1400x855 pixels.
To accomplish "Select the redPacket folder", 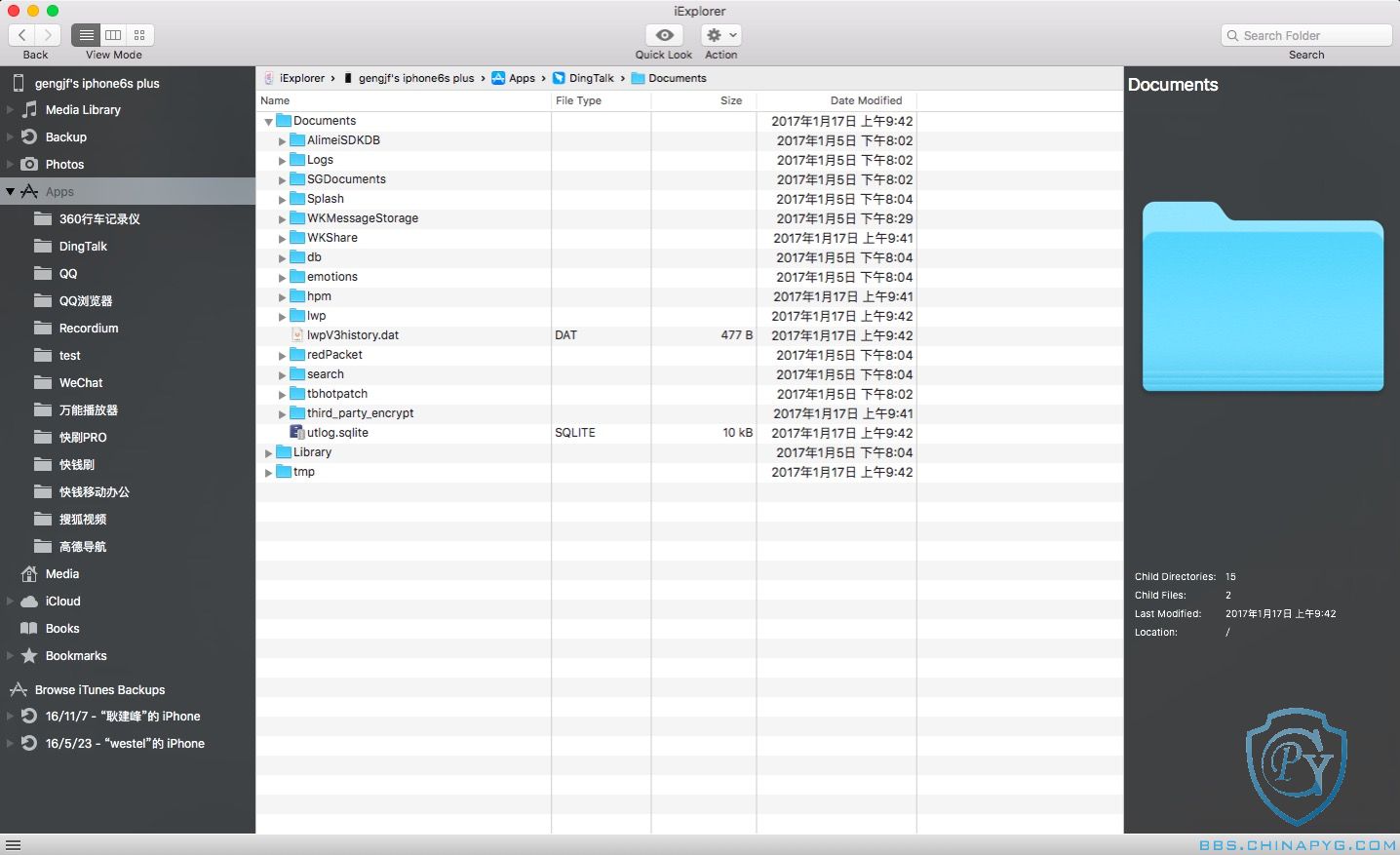I will (334, 355).
